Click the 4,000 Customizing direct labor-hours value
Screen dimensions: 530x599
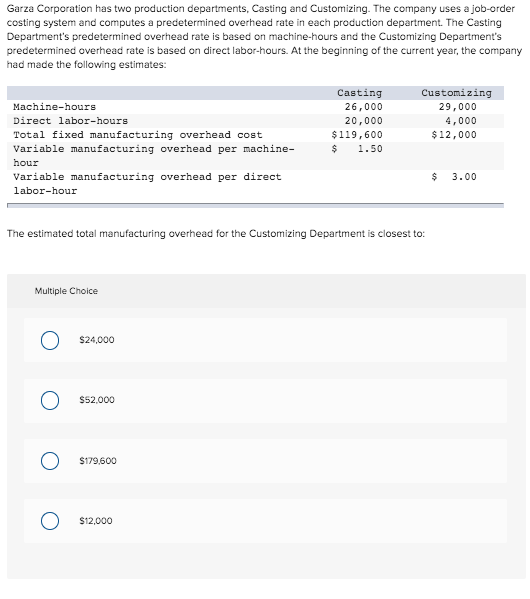pos(460,121)
